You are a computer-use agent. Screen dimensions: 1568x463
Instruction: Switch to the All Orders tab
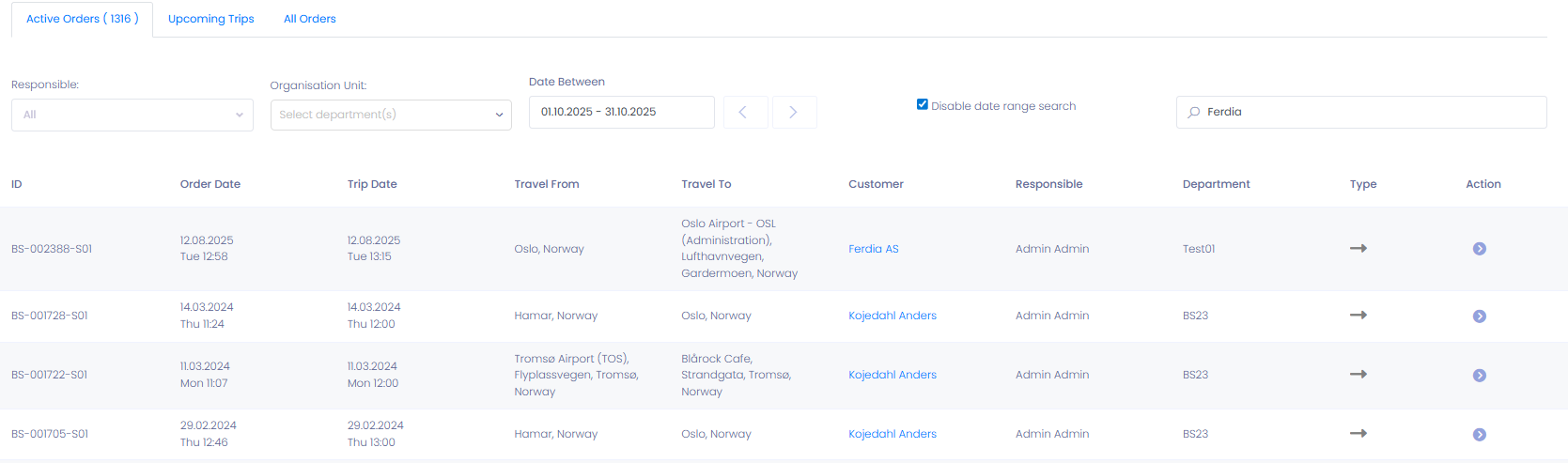click(x=309, y=19)
